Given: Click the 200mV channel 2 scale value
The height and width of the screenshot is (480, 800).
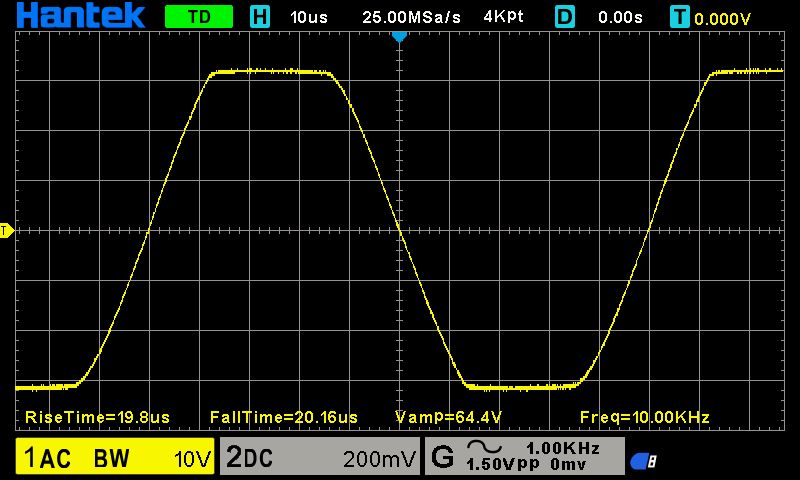Looking at the screenshot, I should pyautogui.click(x=380, y=459).
